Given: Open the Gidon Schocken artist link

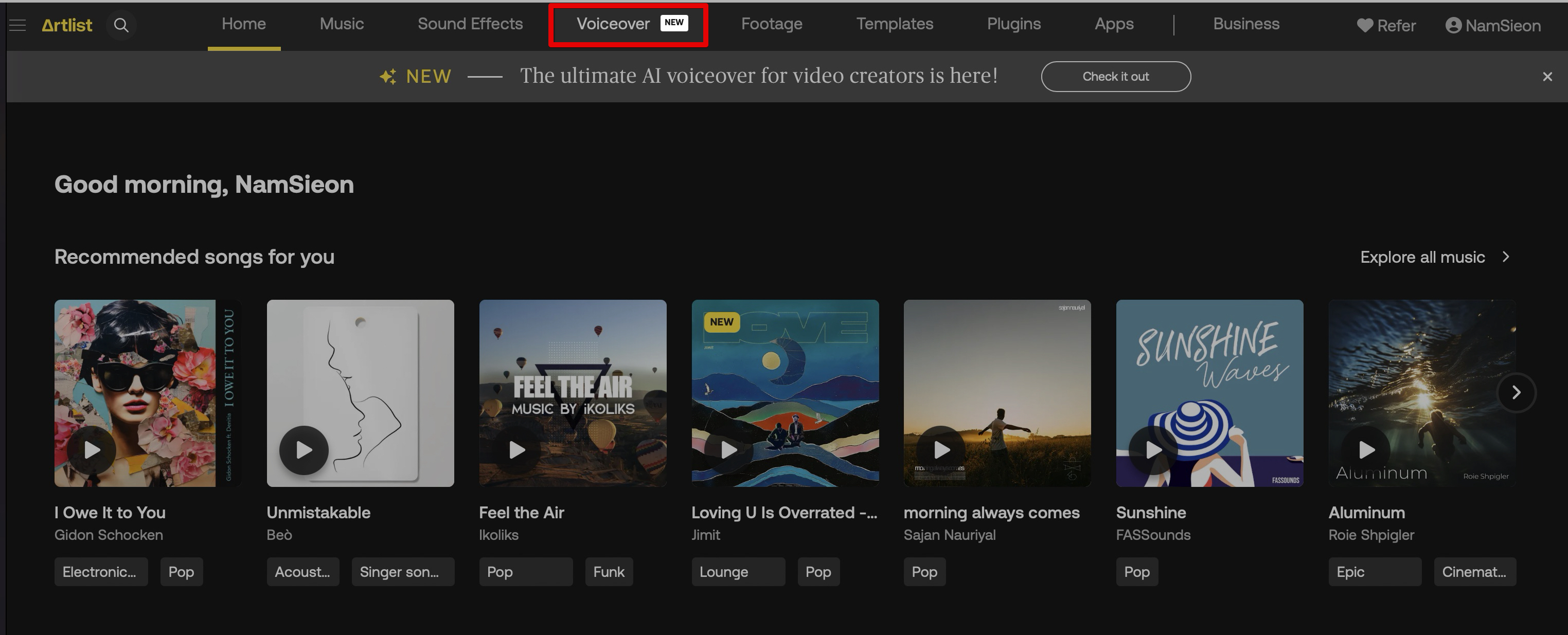Looking at the screenshot, I should coord(109,535).
